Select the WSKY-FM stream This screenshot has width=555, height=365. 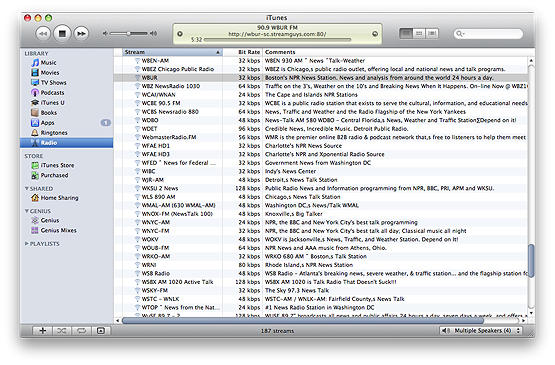point(320,290)
